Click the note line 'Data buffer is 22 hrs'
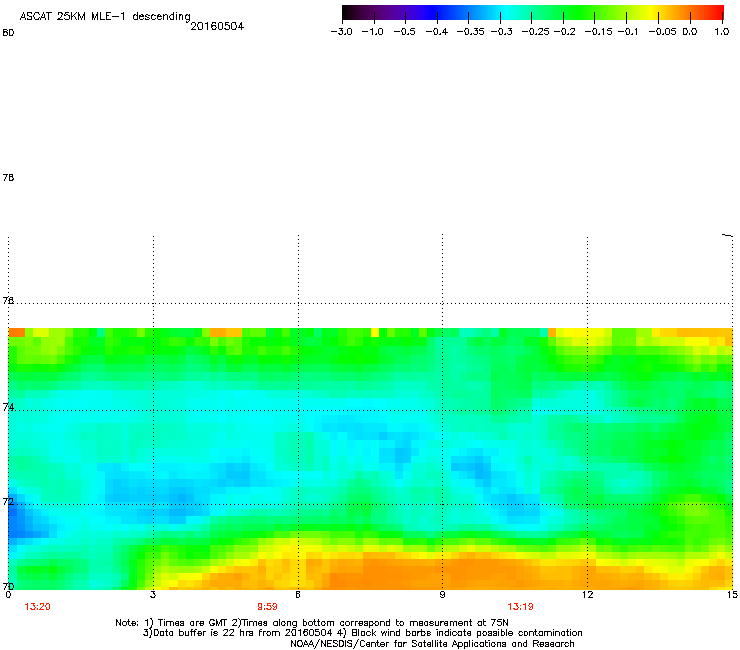 362,633
